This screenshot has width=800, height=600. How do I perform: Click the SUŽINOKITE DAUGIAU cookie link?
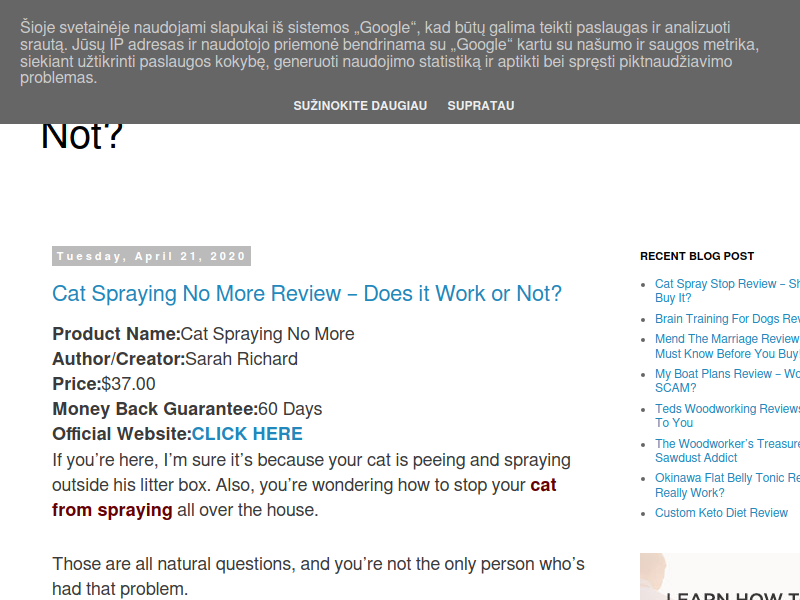[x=360, y=106]
